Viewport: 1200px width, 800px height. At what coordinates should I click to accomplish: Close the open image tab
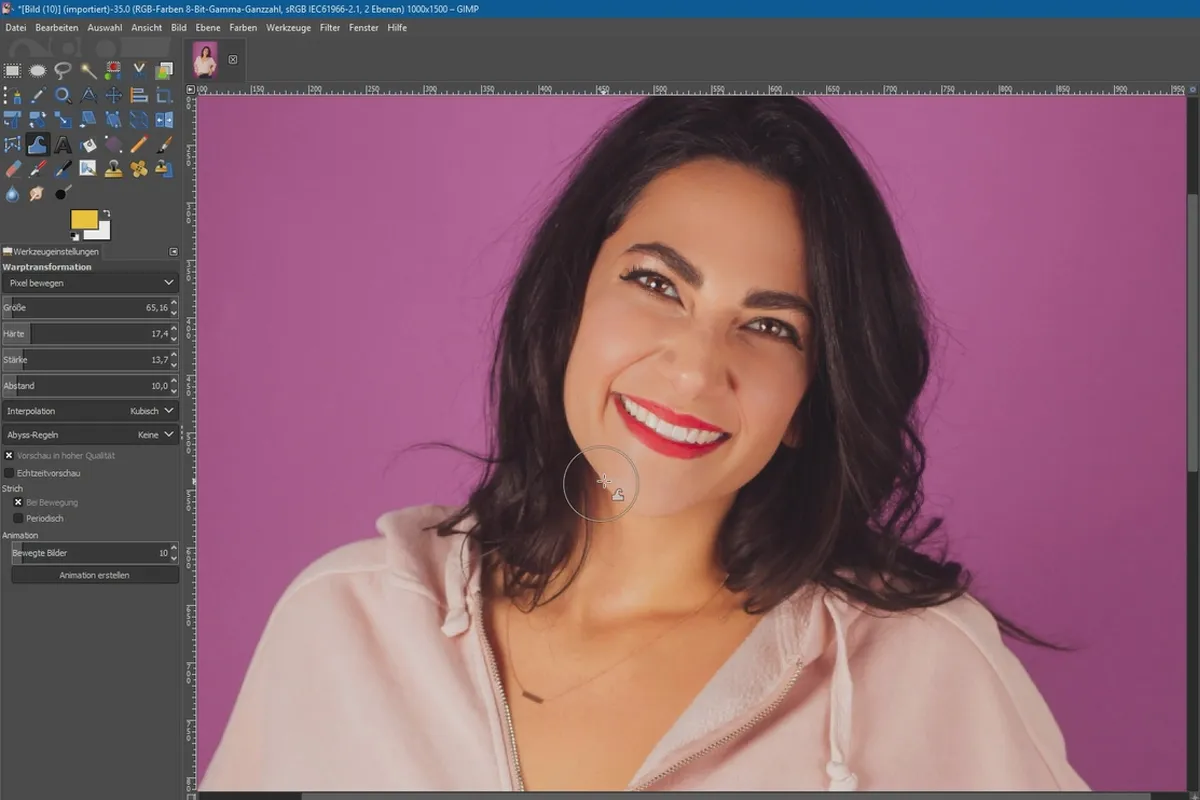click(x=233, y=59)
